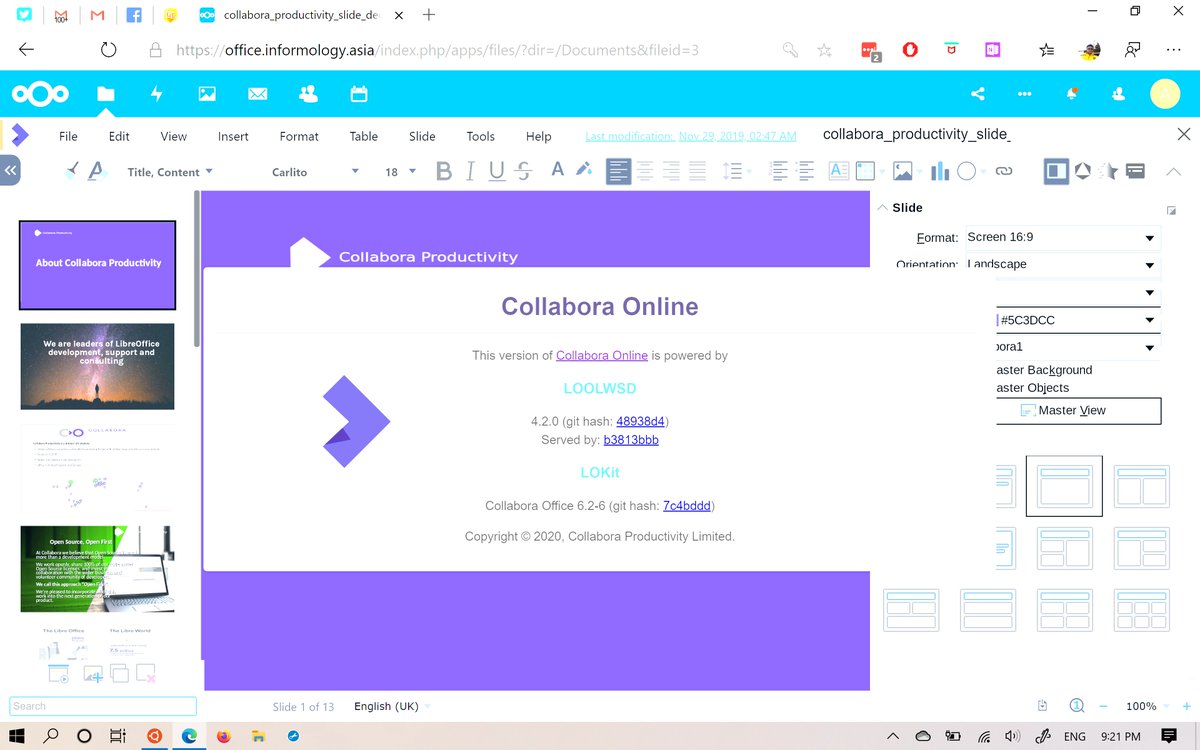Viewport: 1200px width, 750px height.
Task: Open the slide Format Screen 16:9 dropdown
Action: (1061, 238)
